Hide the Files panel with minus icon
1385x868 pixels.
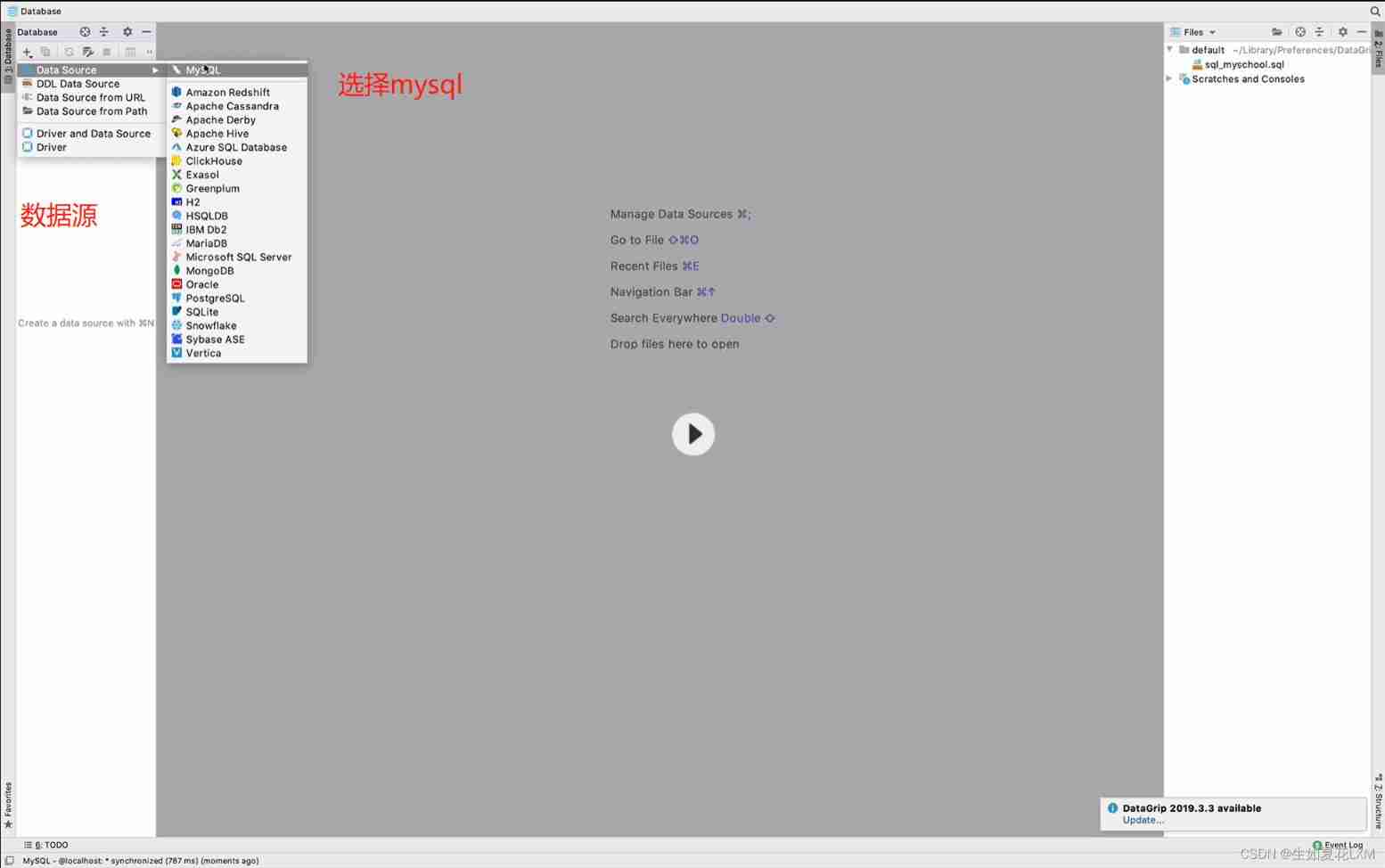point(1362,31)
